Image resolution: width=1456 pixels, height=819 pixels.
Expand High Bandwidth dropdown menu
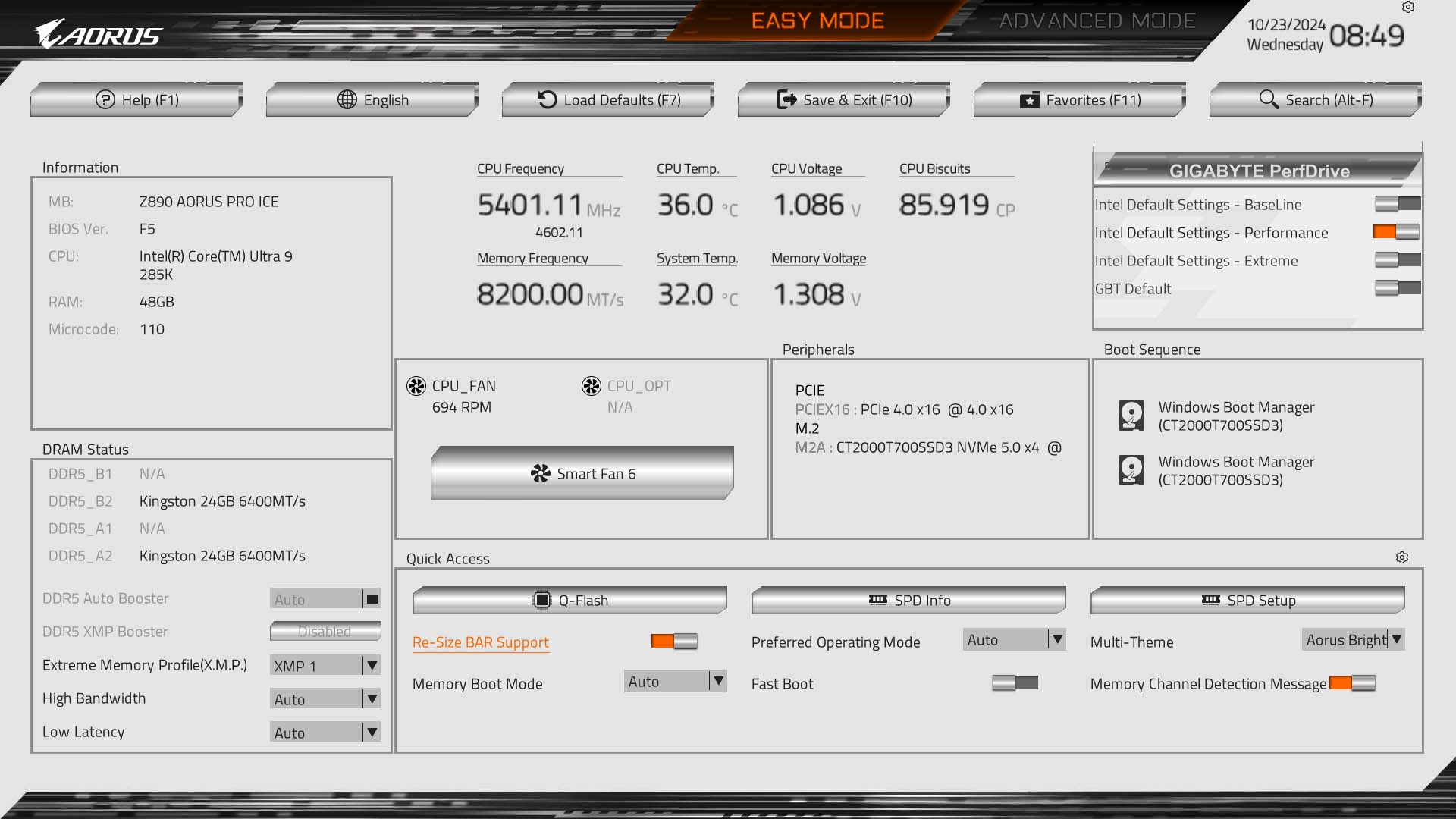tap(371, 698)
